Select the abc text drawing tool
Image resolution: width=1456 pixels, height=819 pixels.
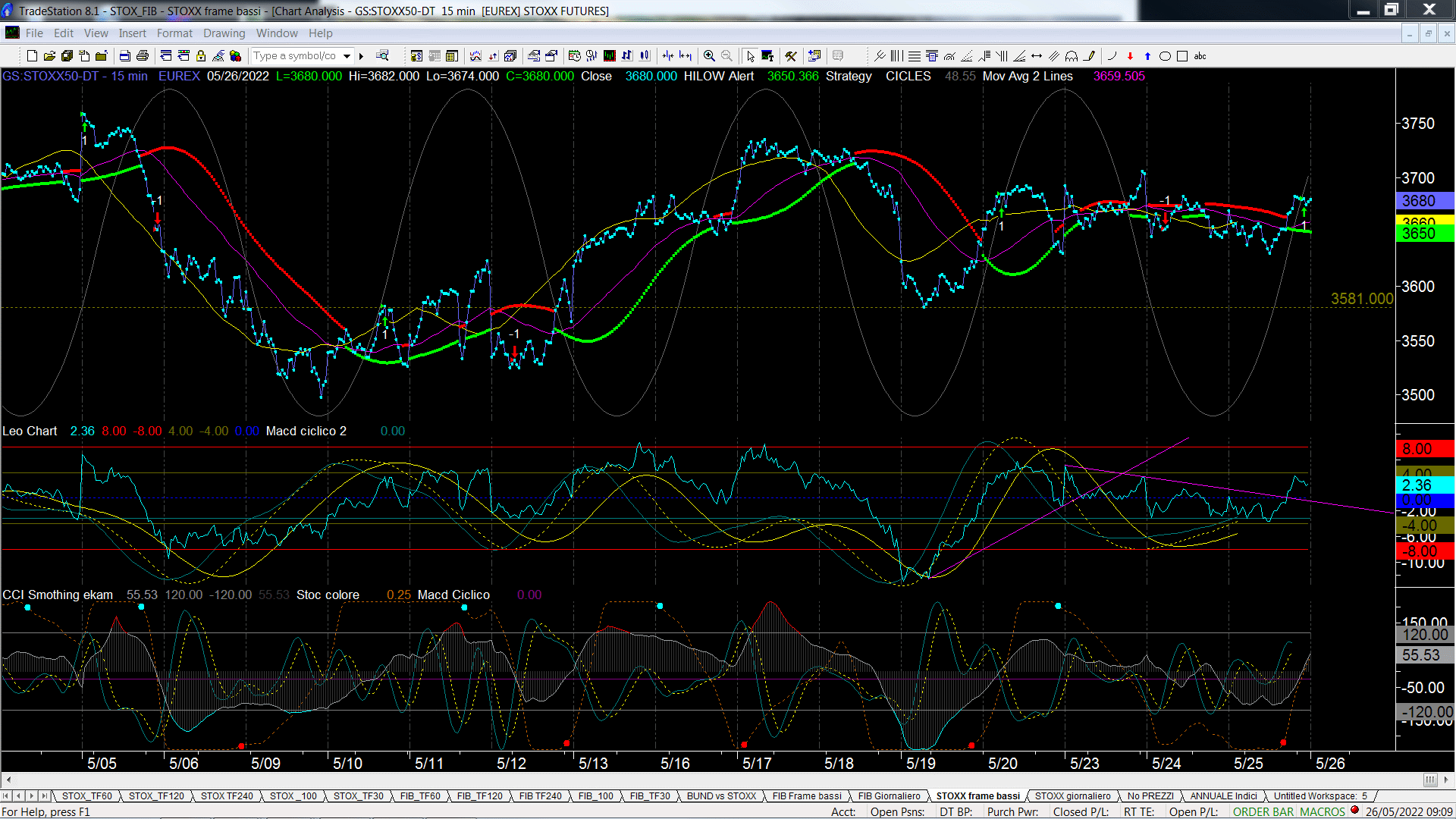[x=1200, y=56]
